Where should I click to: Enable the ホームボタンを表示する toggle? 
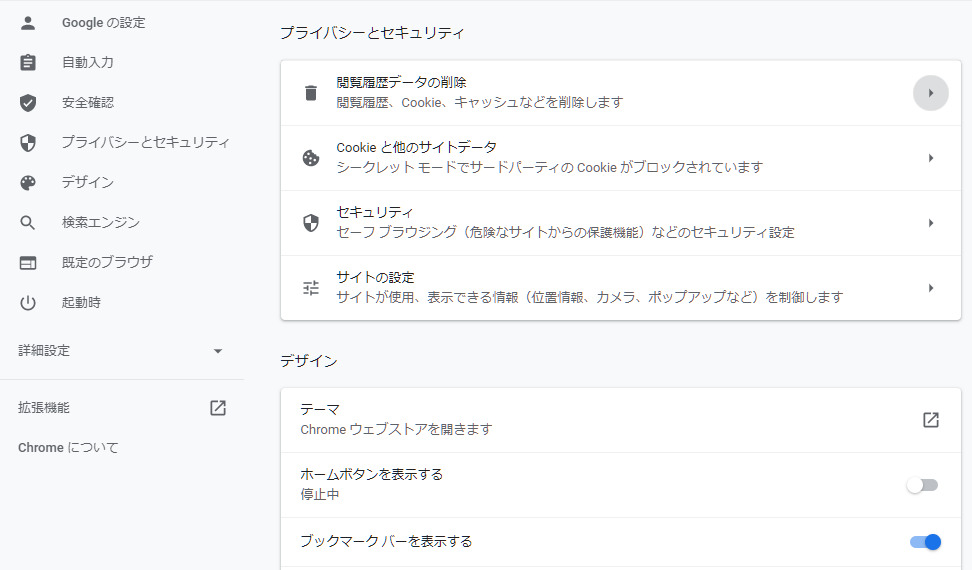point(922,485)
